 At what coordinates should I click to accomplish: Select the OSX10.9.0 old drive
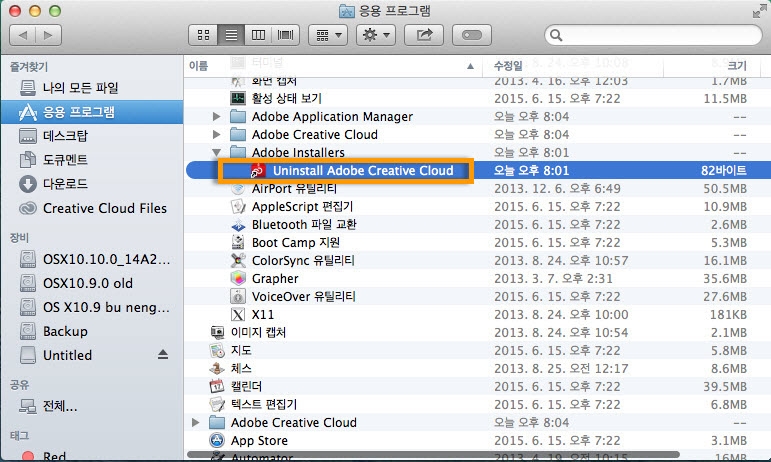click(91, 283)
